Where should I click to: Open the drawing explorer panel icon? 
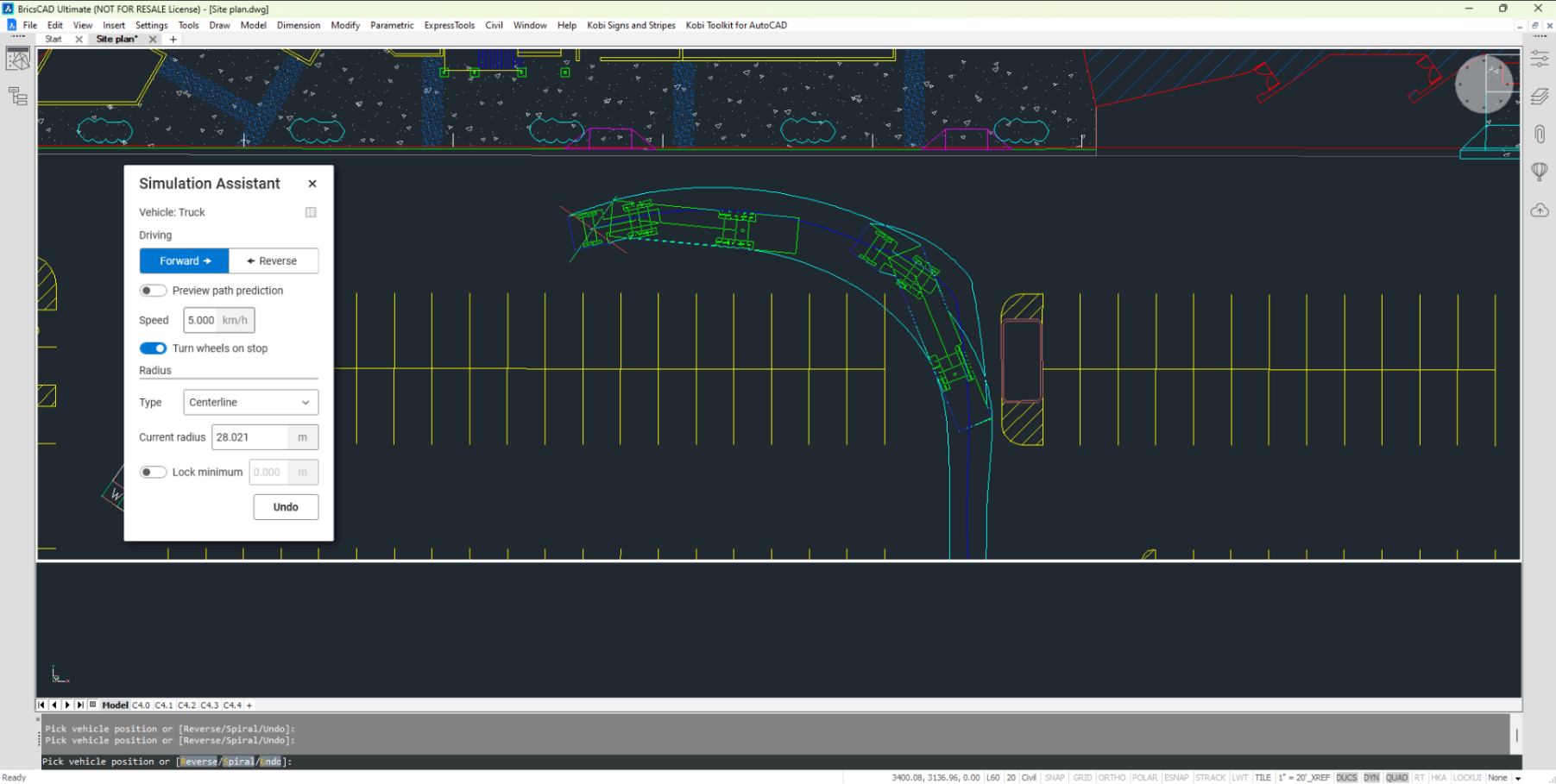click(18, 59)
